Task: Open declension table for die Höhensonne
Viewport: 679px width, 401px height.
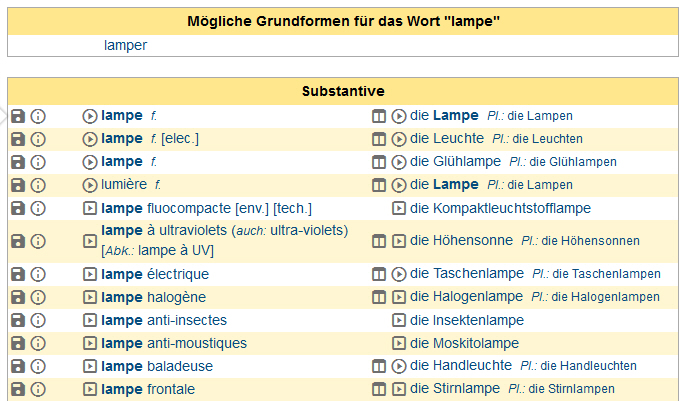Action: click(x=379, y=241)
